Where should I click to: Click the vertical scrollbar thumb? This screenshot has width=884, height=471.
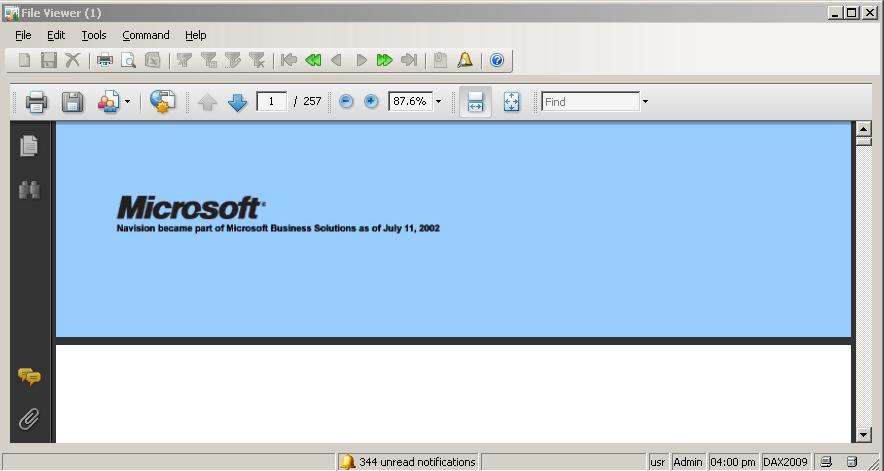tap(864, 141)
